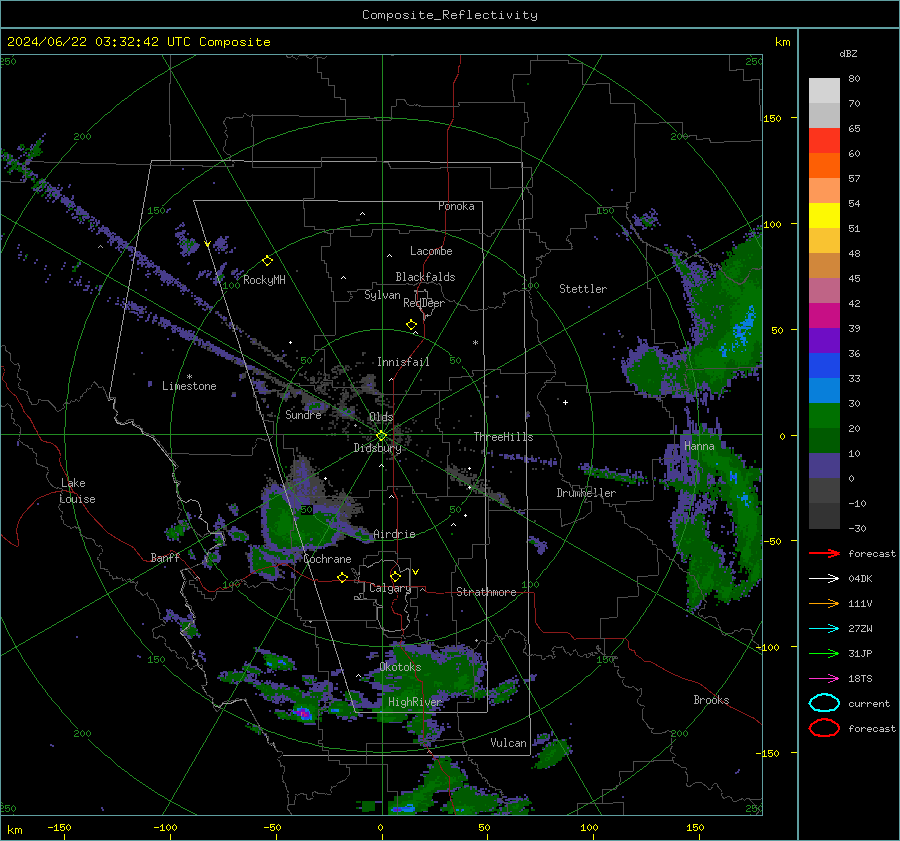Click the Stettler label
The width and height of the screenshot is (900, 841).
pos(583,289)
